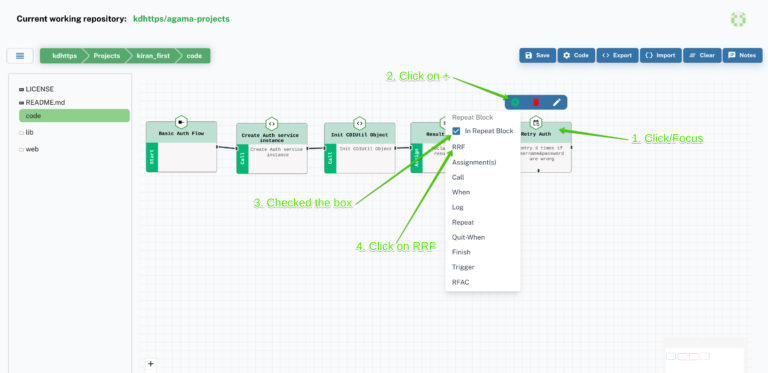768x373 pixels.
Task: Select the code item in the file tree
Action: click(74, 116)
